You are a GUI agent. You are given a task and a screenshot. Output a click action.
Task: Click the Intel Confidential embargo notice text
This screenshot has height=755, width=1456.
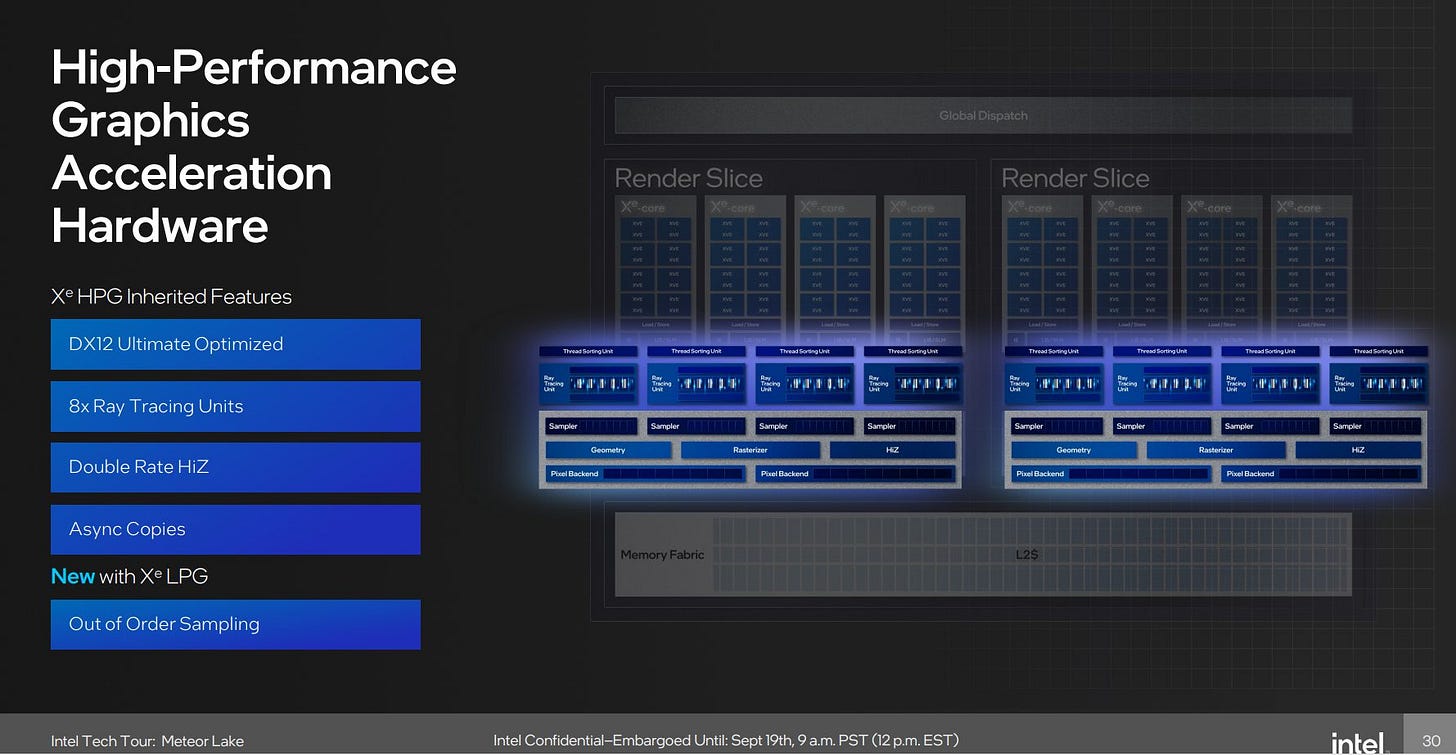725,740
